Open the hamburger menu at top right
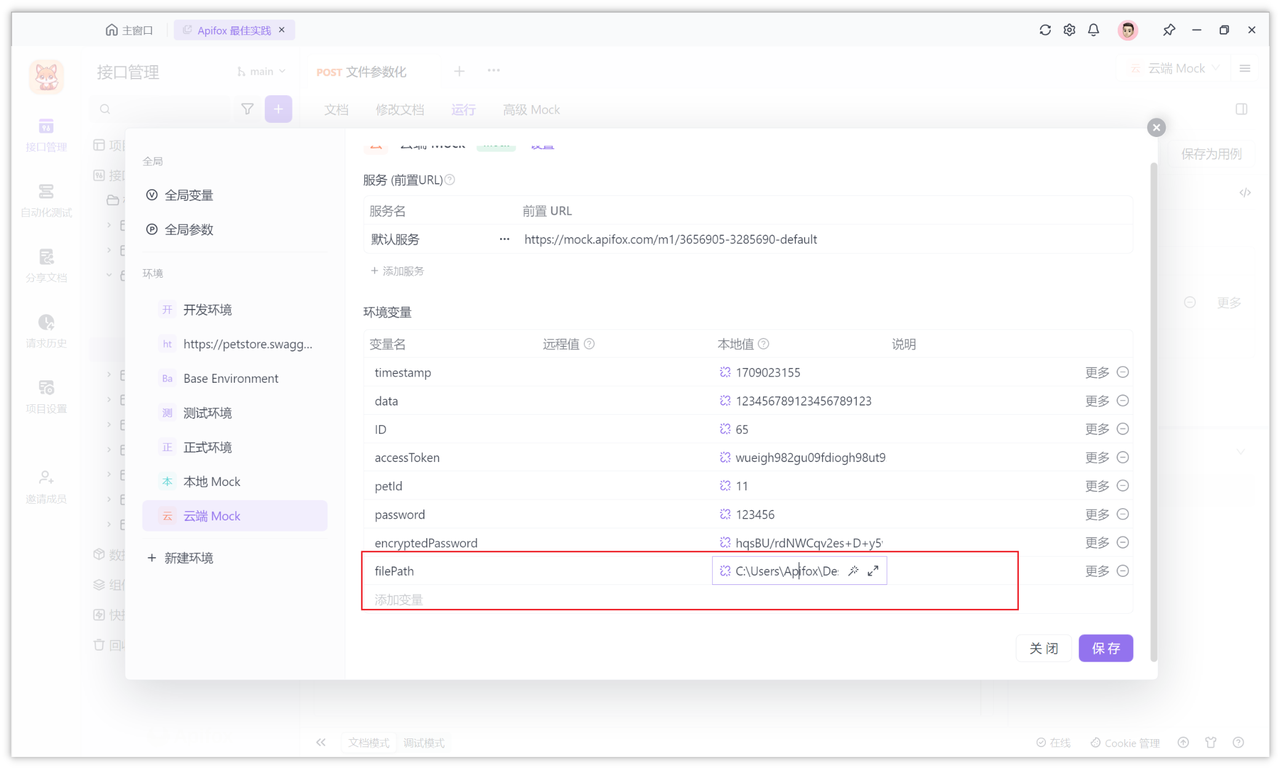 1245,68
